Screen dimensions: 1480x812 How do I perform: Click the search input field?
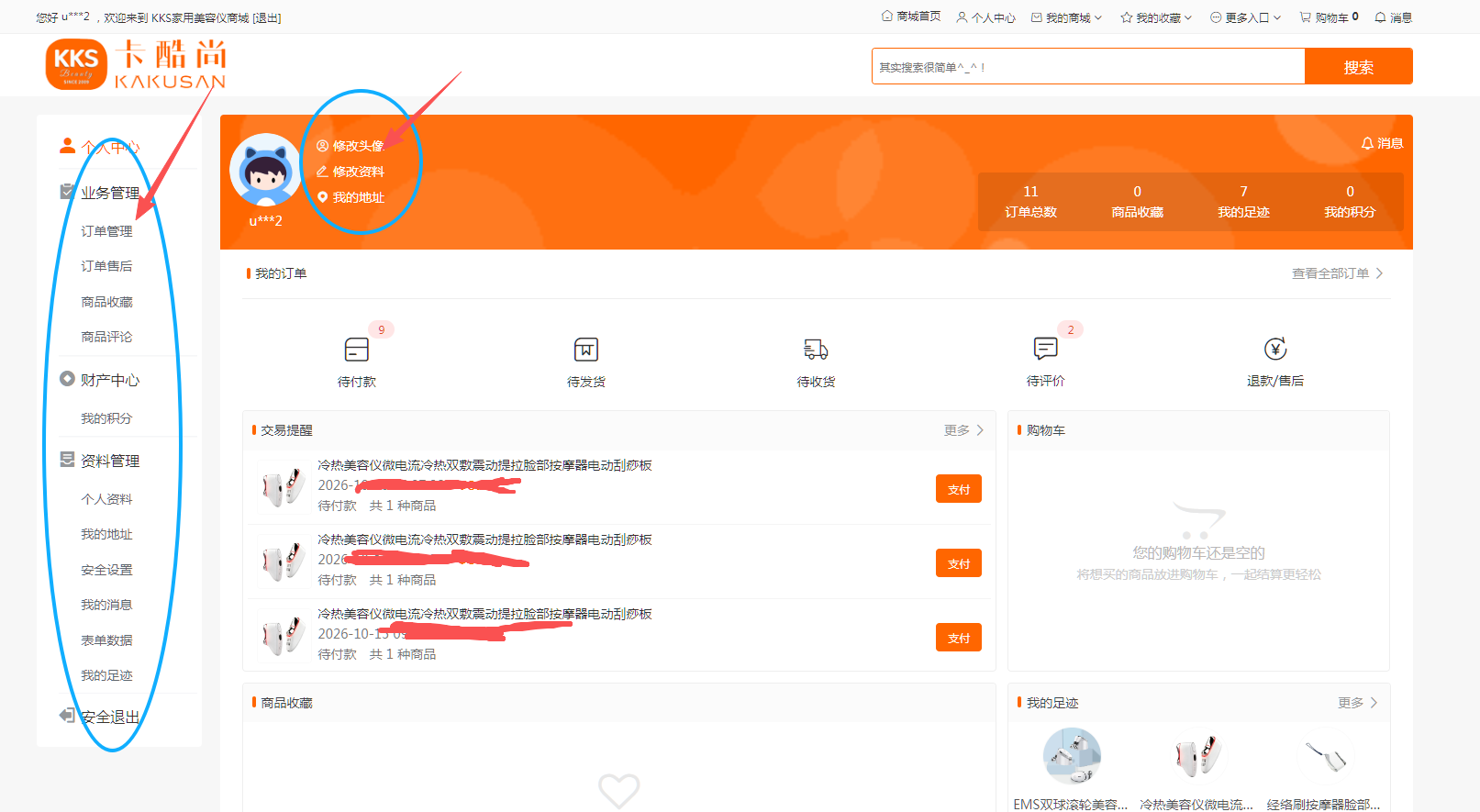coord(1088,67)
